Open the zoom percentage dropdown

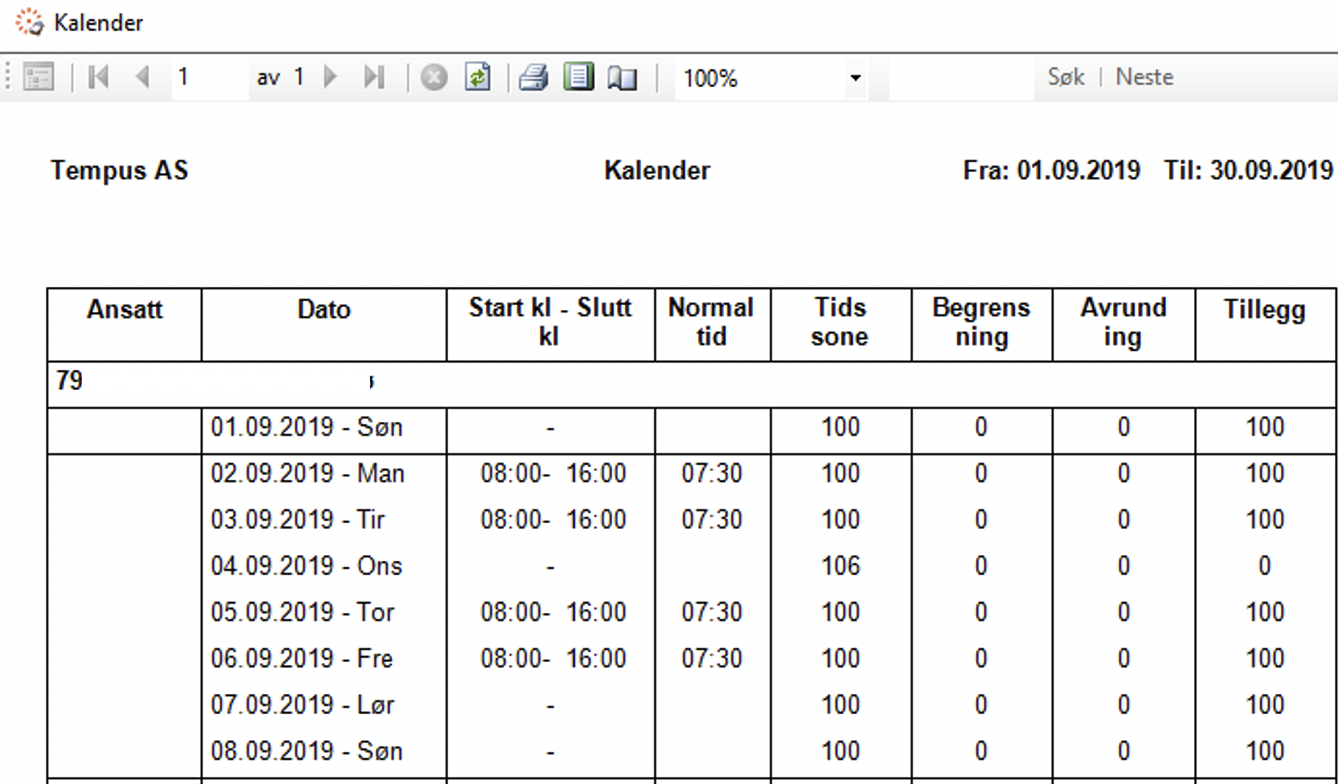855,78
